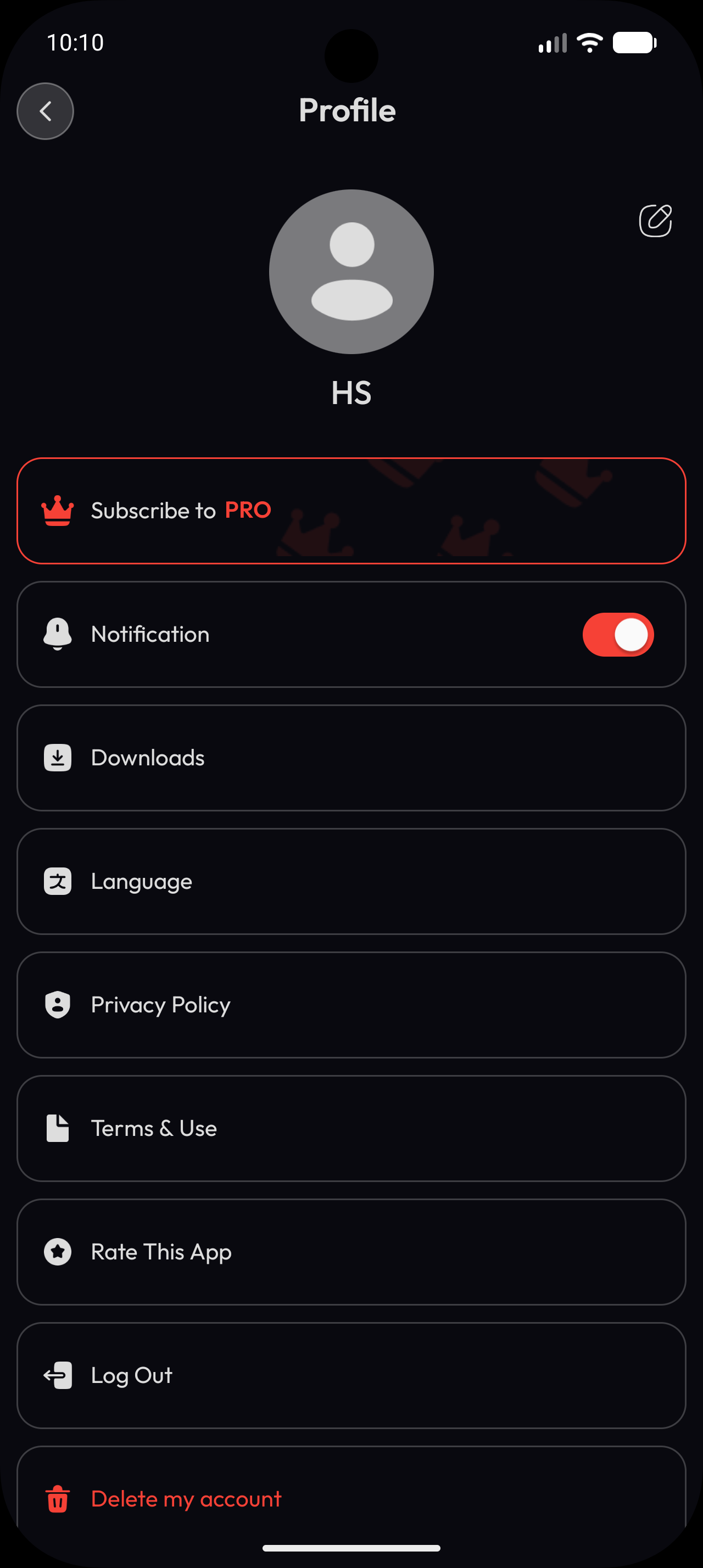Tap the language translate icon
The width and height of the screenshot is (703, 1568).
pyautogui.click(x=58, y=881)
